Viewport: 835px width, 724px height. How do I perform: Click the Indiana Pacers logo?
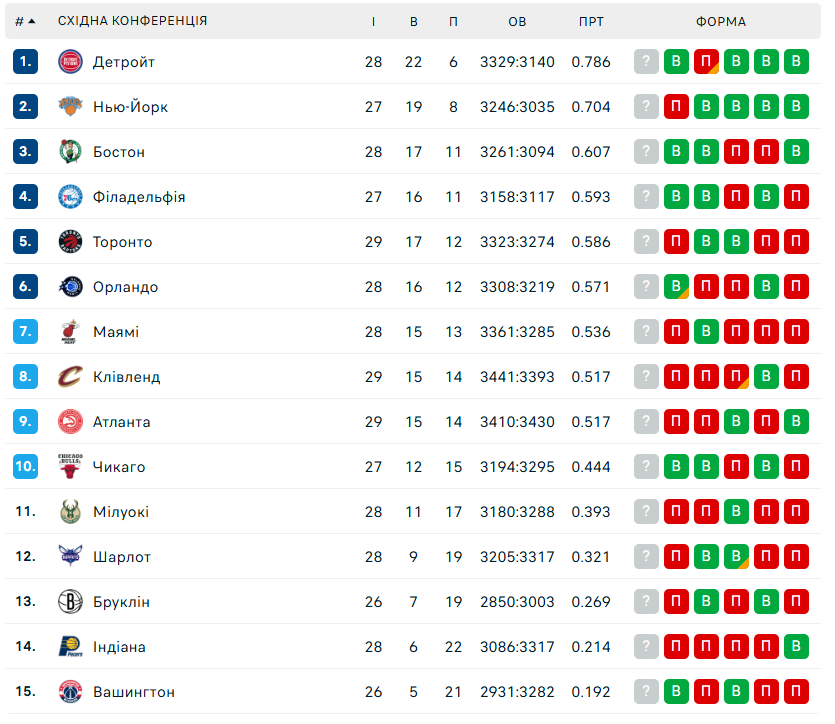[70, 647]
